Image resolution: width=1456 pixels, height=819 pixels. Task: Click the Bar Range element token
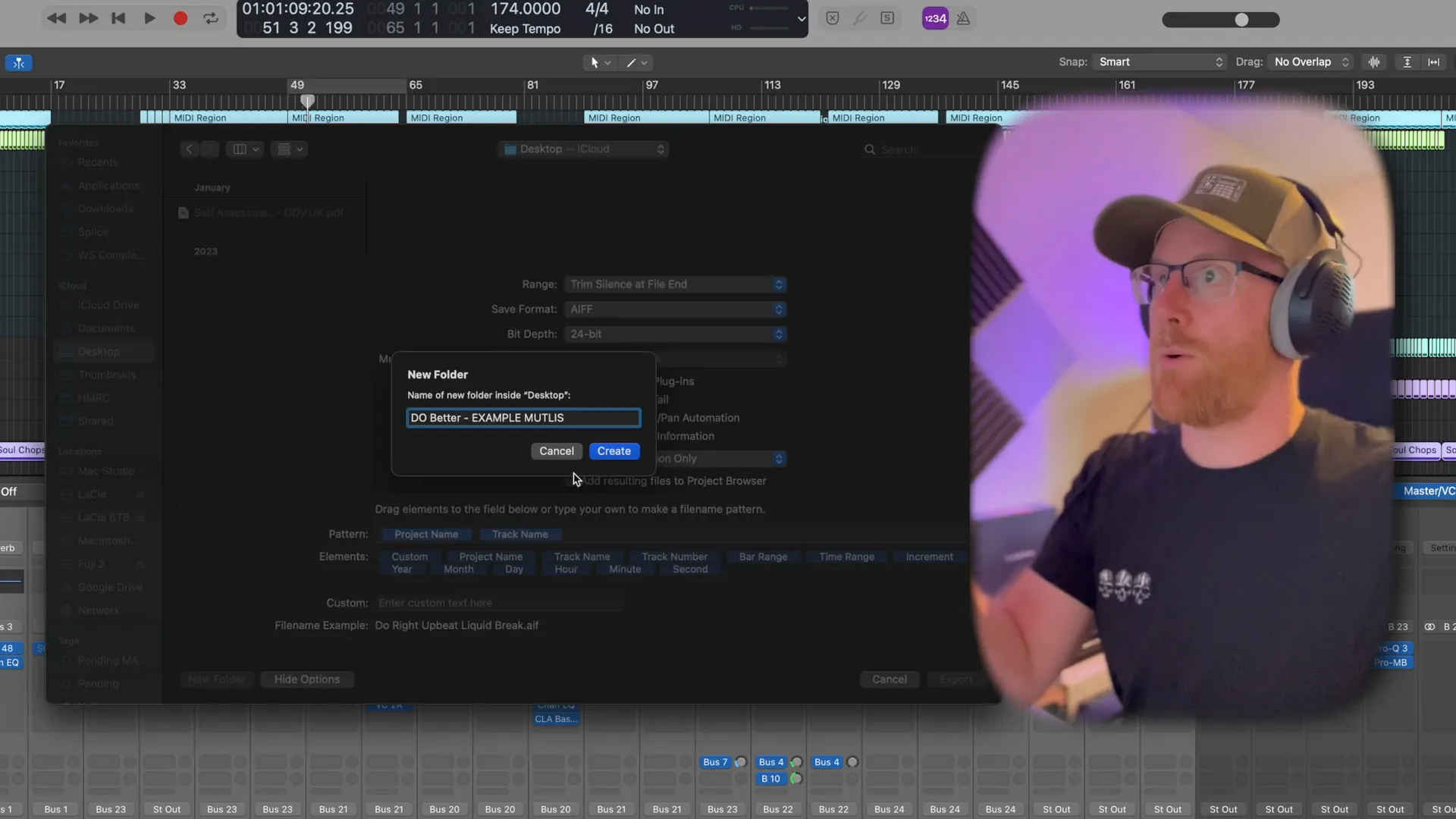[x=763, y=557]
